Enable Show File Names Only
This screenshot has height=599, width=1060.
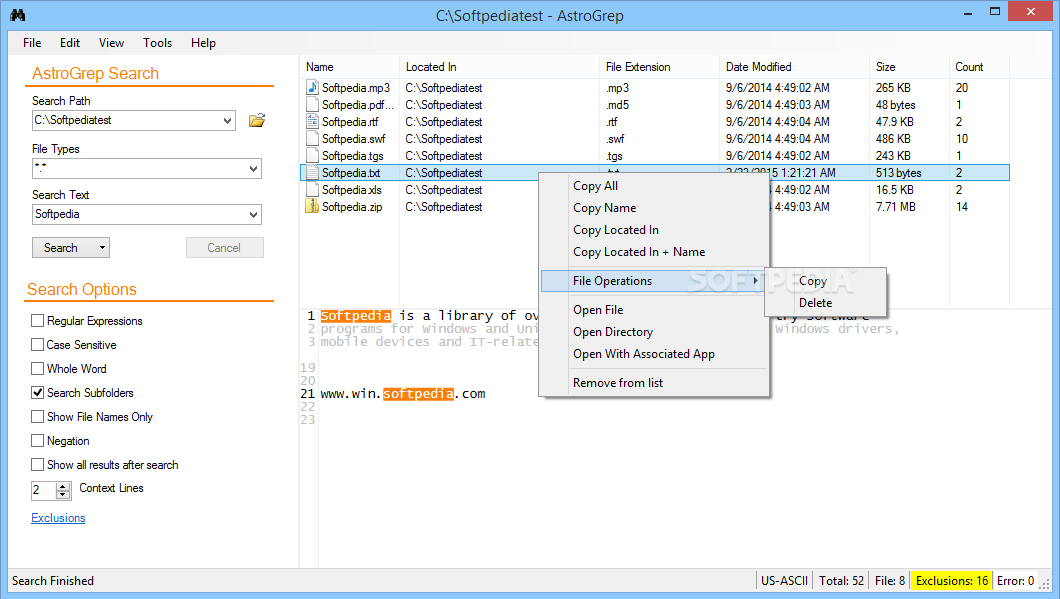[x=38, y=416]
